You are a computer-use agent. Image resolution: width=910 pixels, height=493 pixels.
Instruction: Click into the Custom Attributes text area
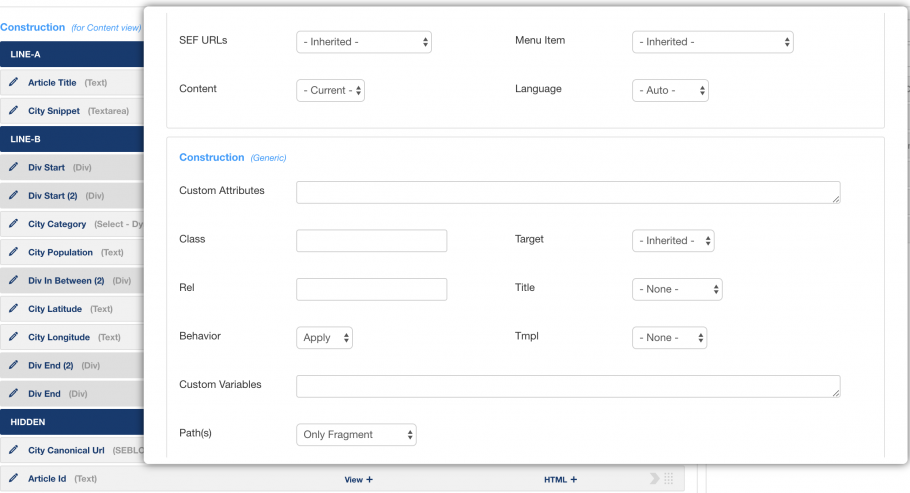568,192
